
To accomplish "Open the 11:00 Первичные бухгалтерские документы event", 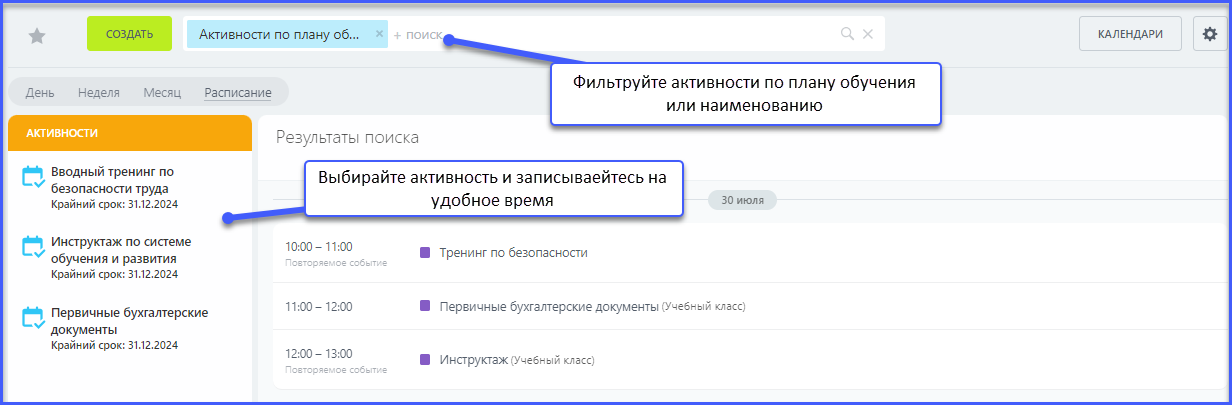I will [548, 306].
